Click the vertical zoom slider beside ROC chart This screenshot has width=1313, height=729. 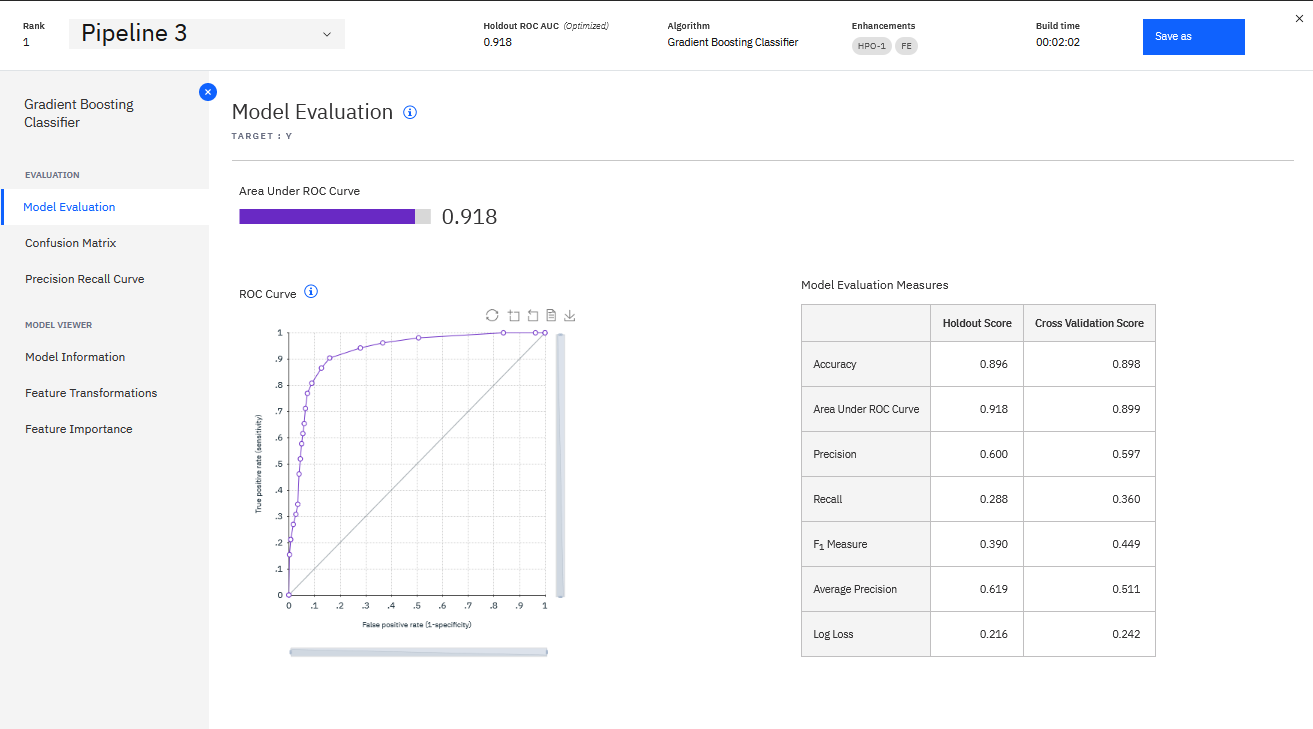[561, 465]
